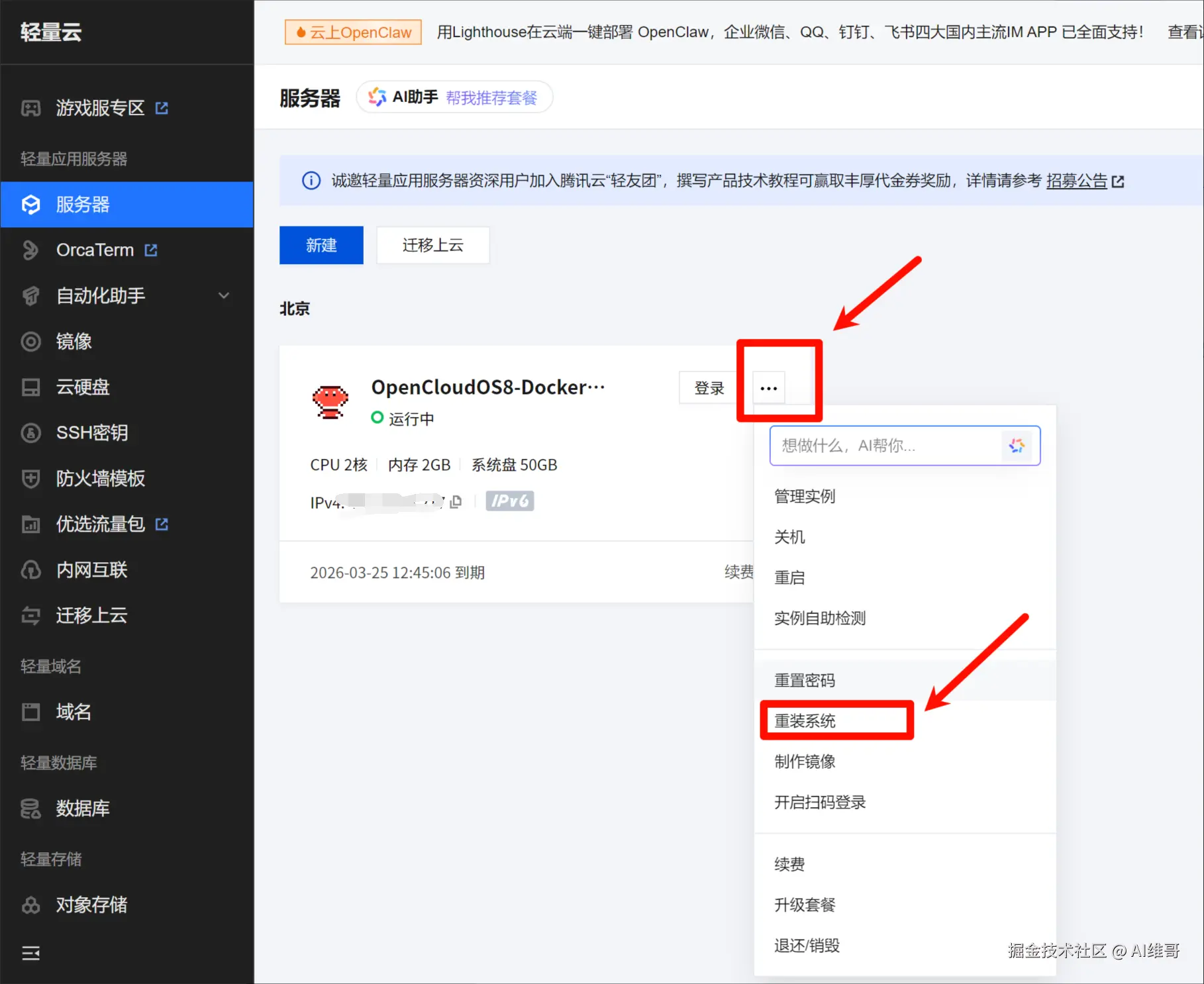Click the server instance mushroom logo
The image size is (1204, 984).
point(330,402)
